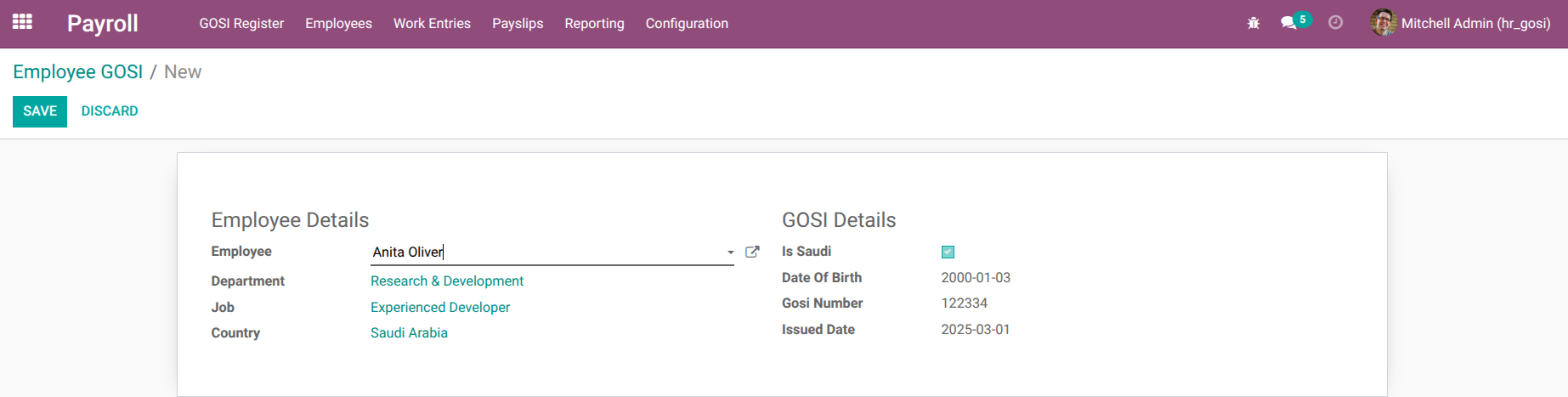The width and height of the screenshot is (1568, 397).
Task: Open the Work Entries menu
Action: [432, 24]
